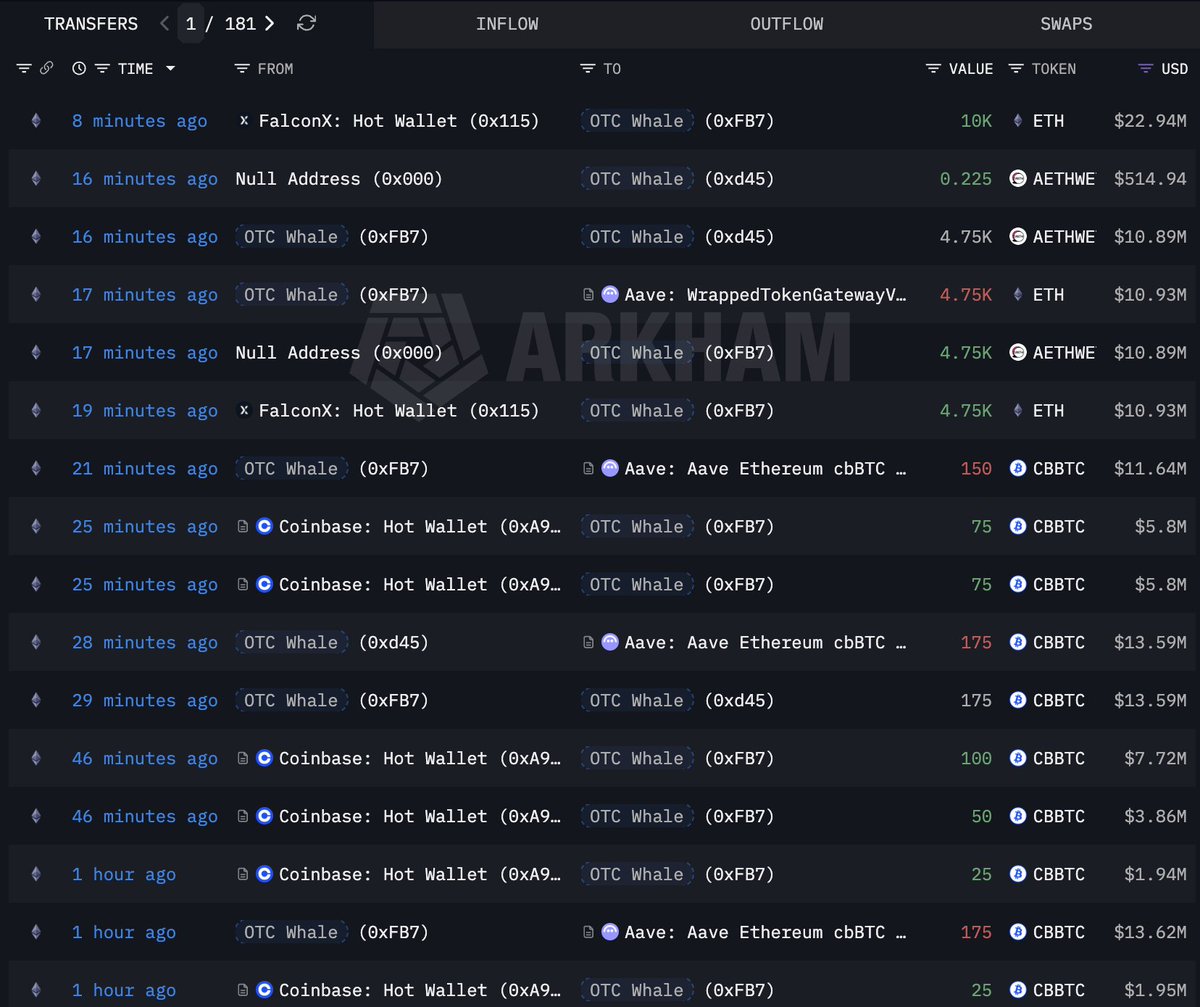Click the USD column header label
The width and height of the screenshot is (1200, 1007).
(x=1175, y=69)
